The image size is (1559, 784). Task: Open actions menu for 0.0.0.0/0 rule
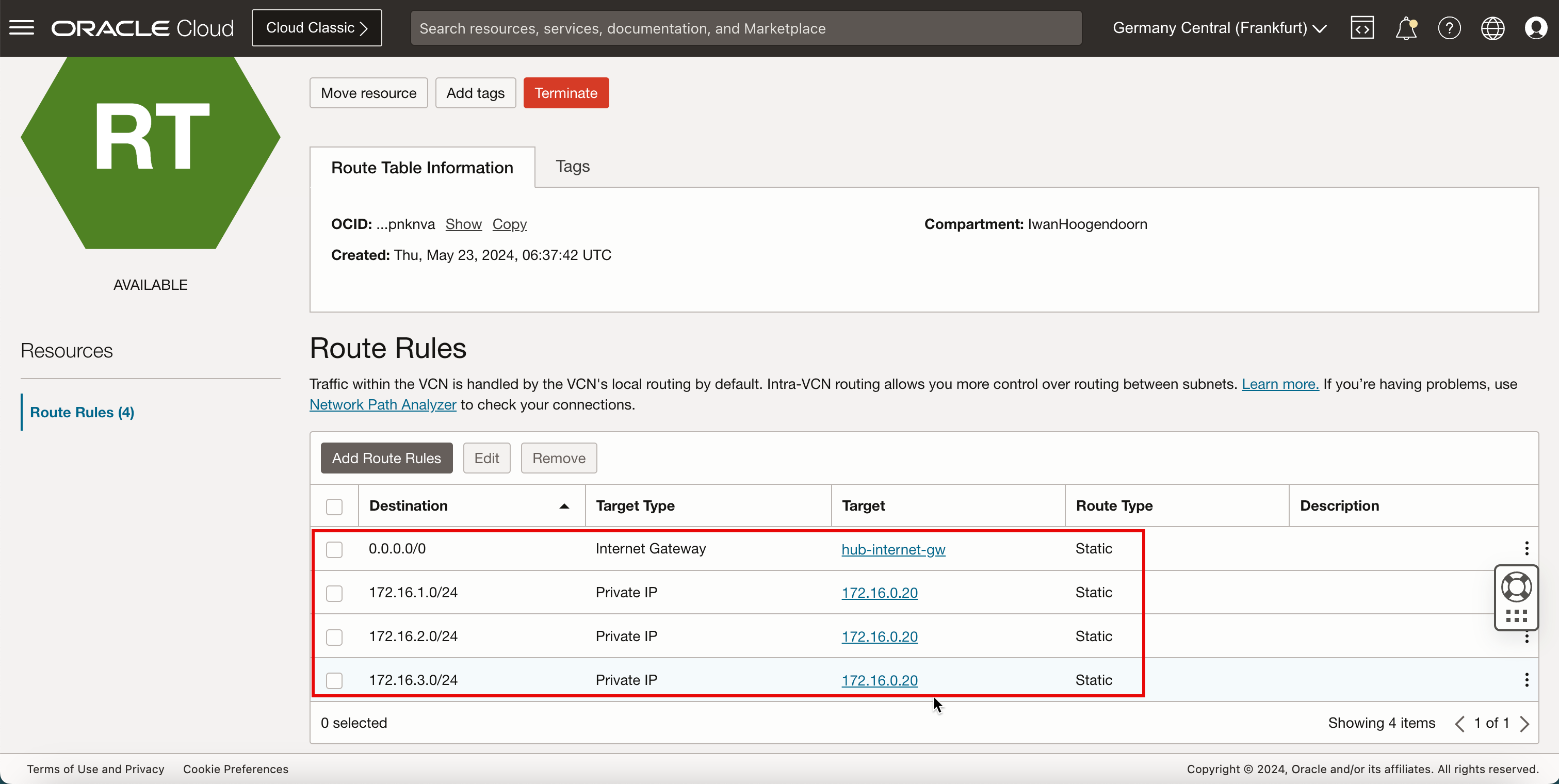coord(1526,548)
